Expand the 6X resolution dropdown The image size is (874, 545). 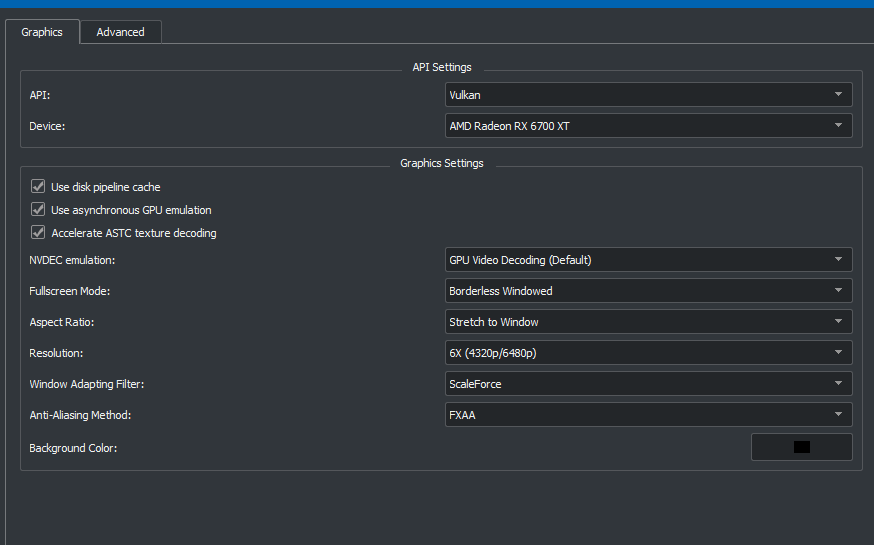click(648, 353)
